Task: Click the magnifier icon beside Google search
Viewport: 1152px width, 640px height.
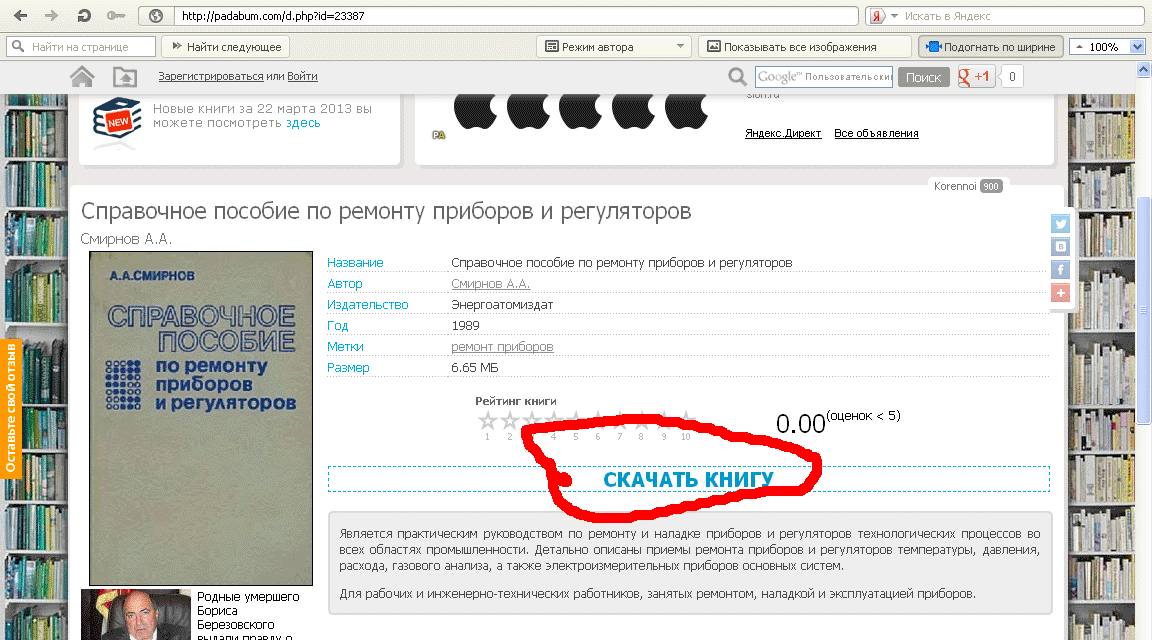Action: pyautogui.click(x=737, y=77)
